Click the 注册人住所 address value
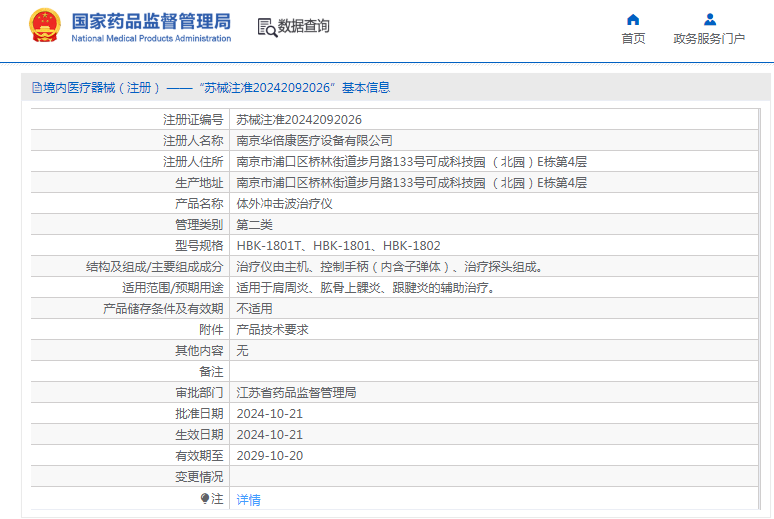Image resolution: width=774 pixels, height=519 pixels. (x=411, y=162)
